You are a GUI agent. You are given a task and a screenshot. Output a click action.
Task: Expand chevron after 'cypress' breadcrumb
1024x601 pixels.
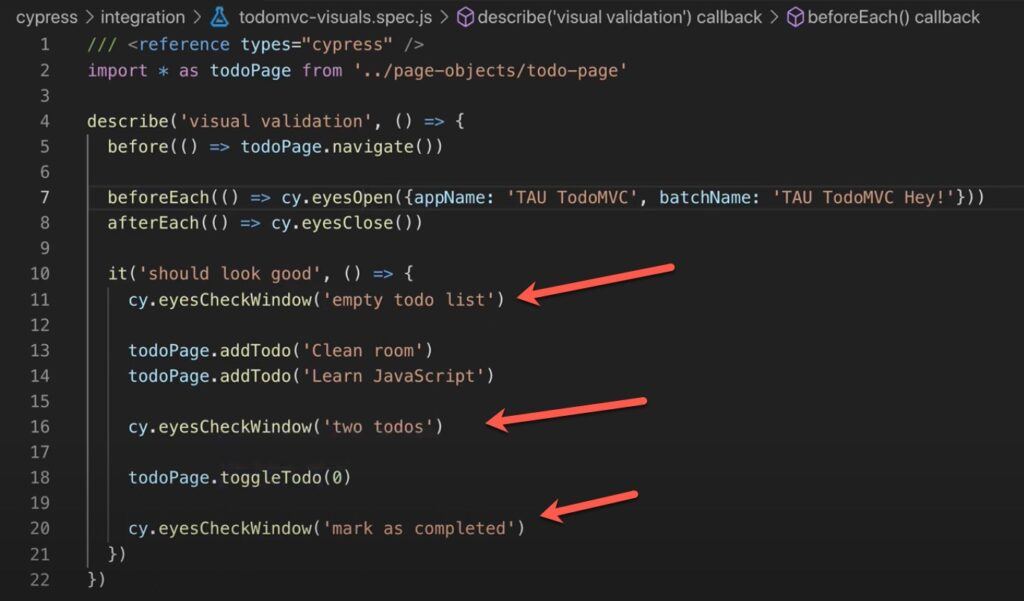89,17
